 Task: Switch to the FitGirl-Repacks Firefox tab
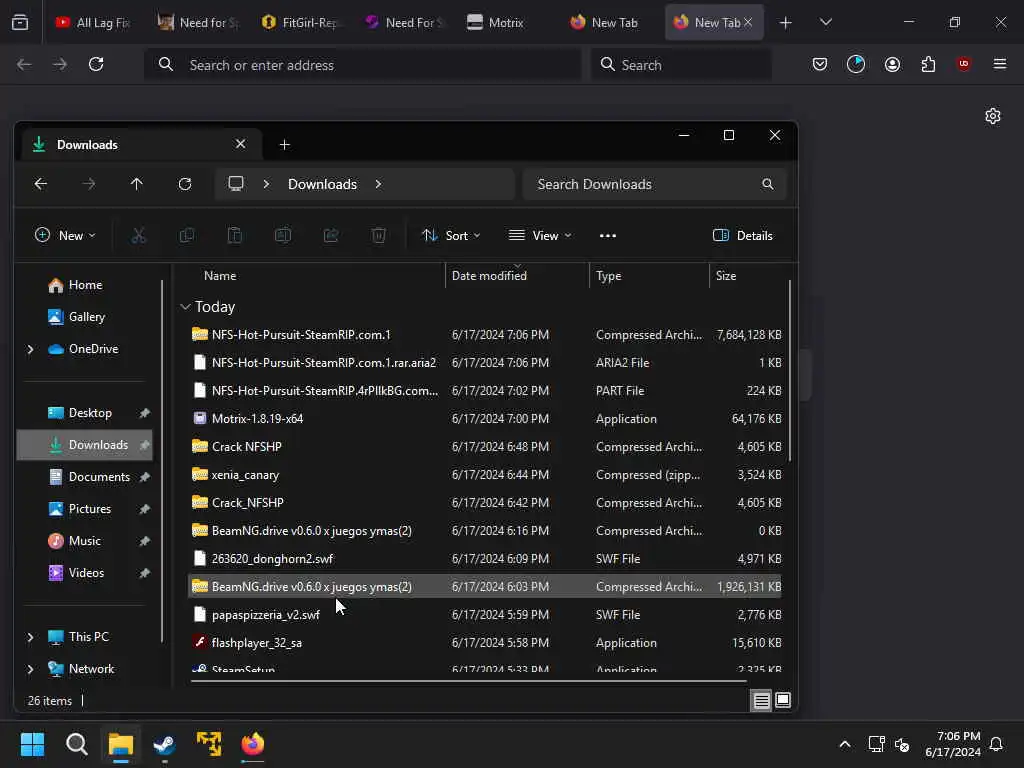[303, 22]
